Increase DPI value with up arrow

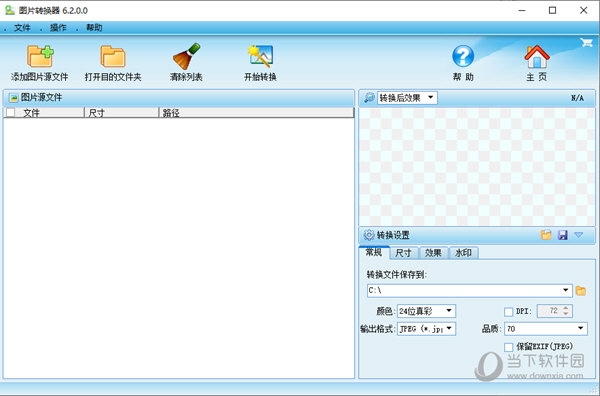pos(566,308)
